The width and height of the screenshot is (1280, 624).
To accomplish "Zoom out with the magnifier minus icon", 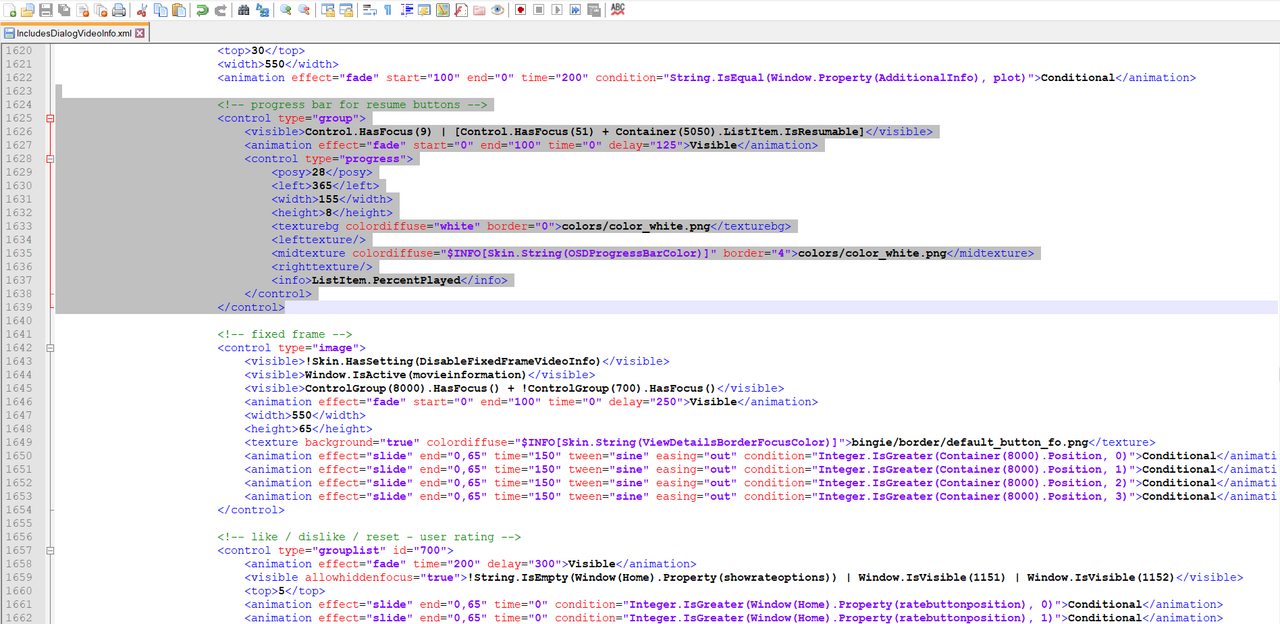I will coord(303,10).
